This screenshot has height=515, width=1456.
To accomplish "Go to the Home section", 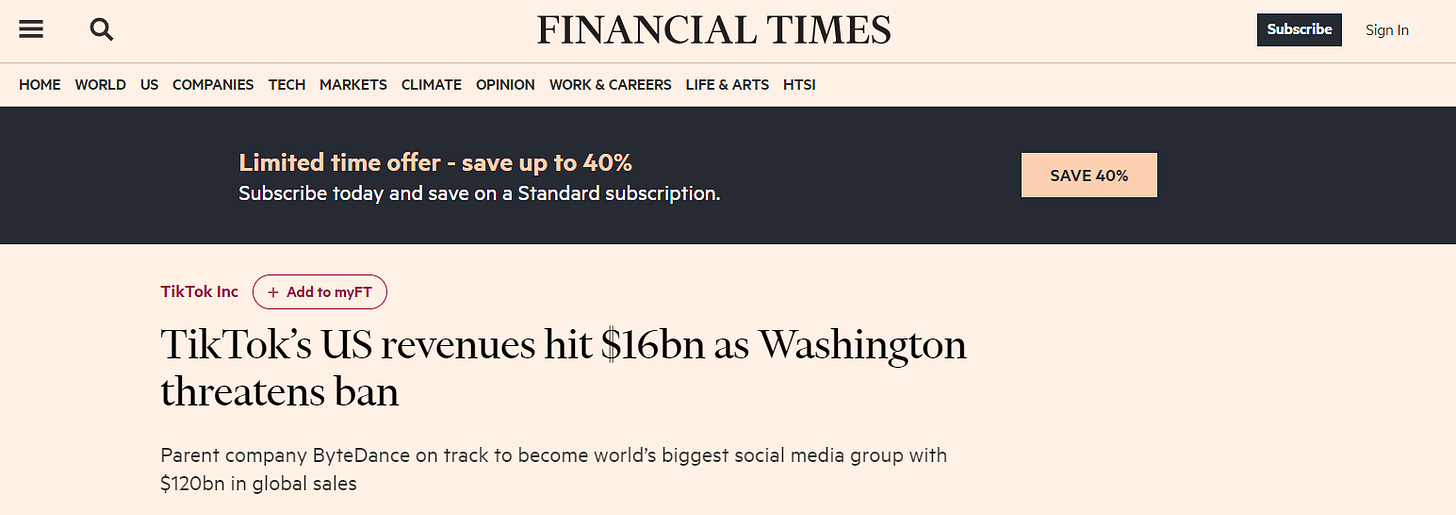I will [40, 85].
